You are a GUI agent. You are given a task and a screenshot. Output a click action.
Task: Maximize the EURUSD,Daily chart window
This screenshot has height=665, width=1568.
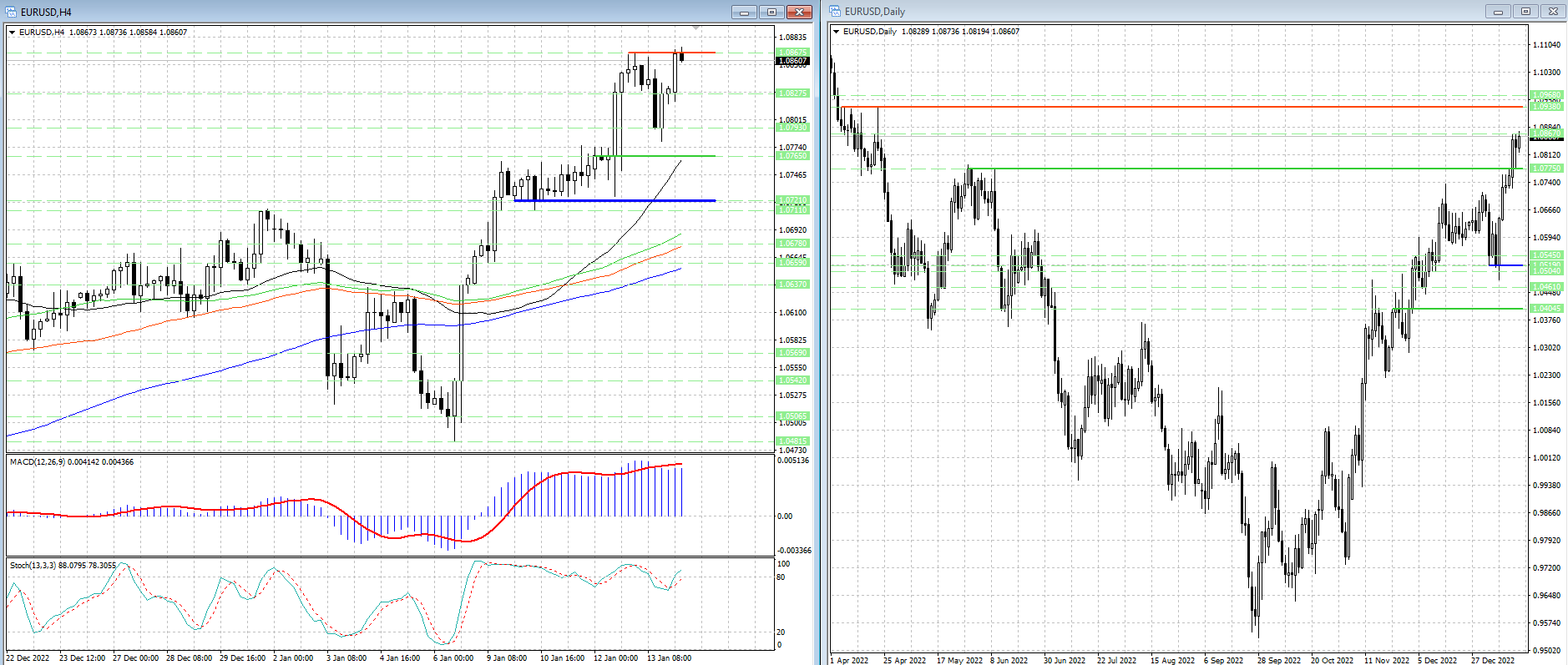[1525, 11]
